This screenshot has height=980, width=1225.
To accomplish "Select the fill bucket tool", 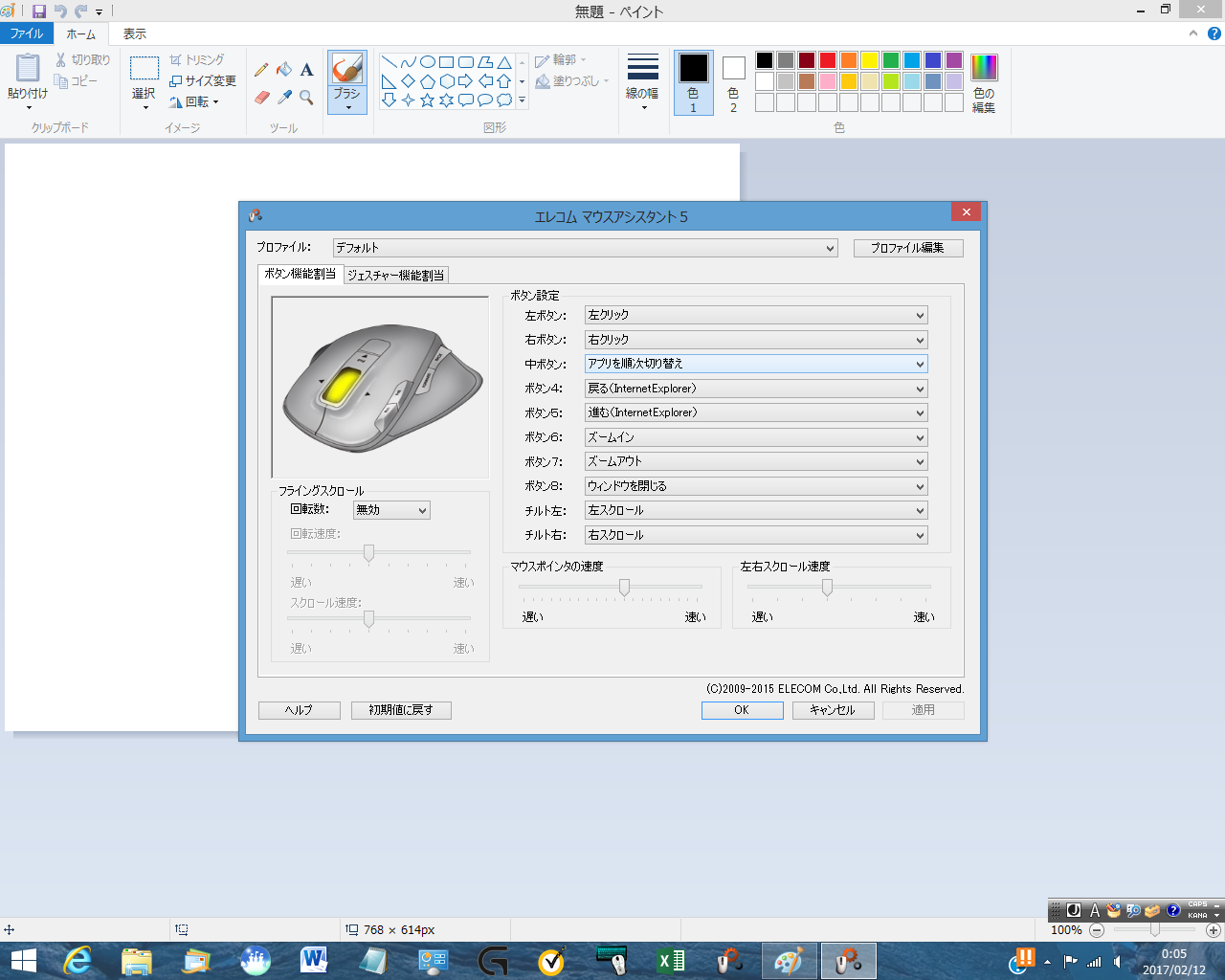I will tap(284, 70).
